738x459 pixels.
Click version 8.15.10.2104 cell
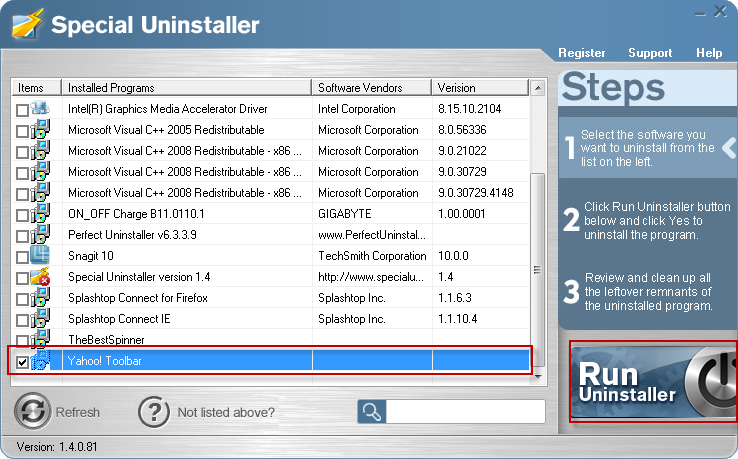[469, 109]
